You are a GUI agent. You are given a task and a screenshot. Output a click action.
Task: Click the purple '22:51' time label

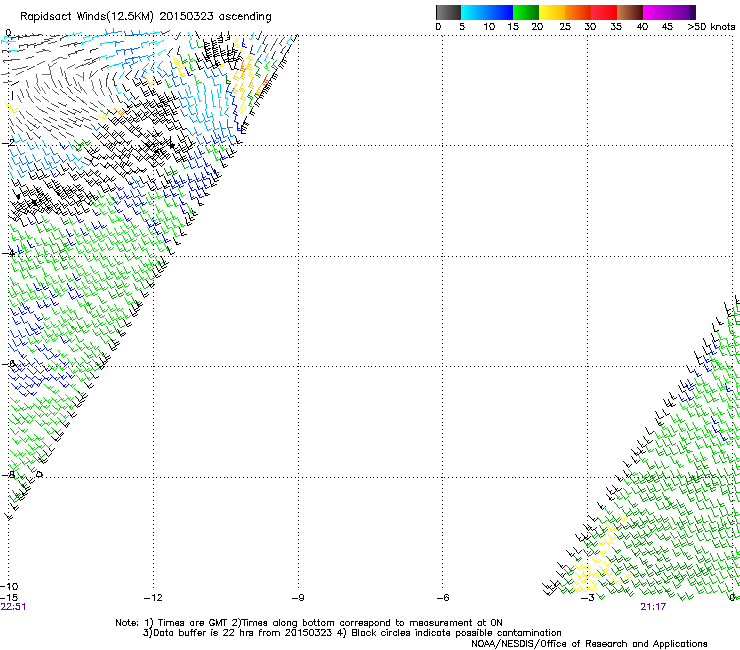click(13, 607)
